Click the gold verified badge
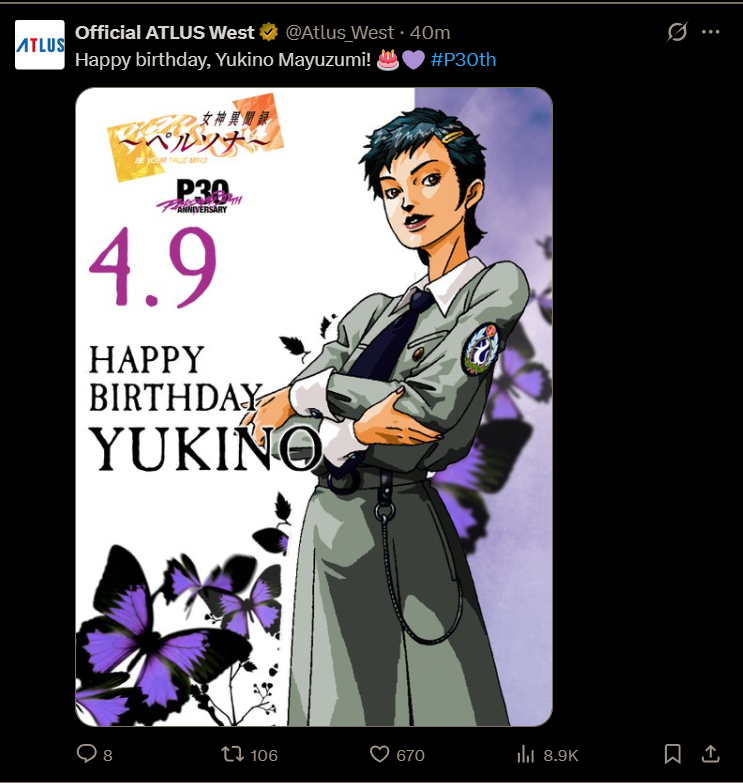 point(269,32)
